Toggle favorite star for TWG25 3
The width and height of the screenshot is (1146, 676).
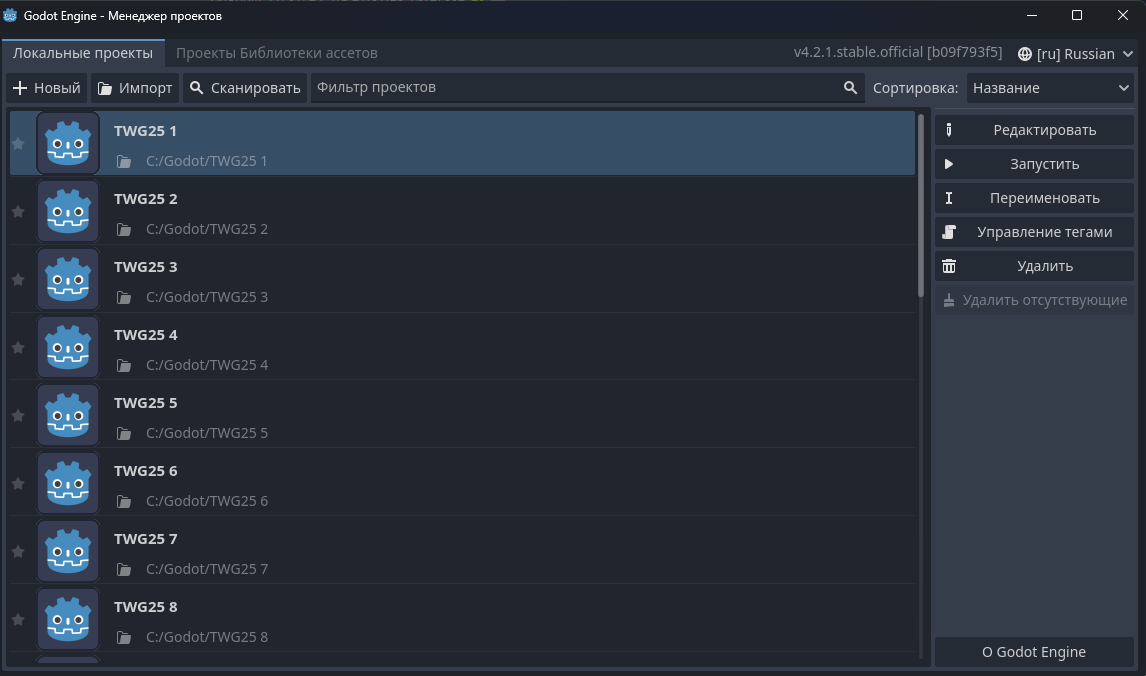(x=18, y=279)
